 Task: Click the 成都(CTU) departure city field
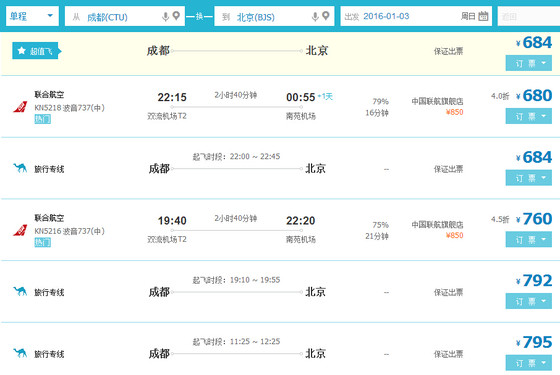(125, 16)
